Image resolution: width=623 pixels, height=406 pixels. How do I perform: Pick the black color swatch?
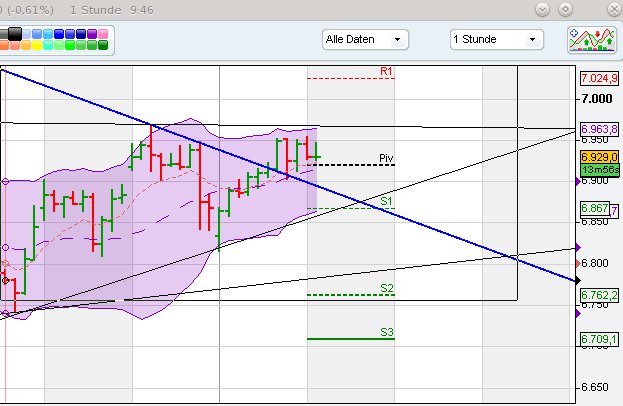(x=15, y=34)
